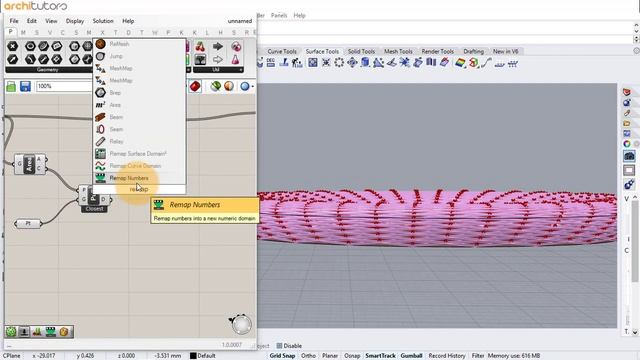Image resolution: width=640 pixels, height=360 pixels.
Task: Click the 100% zoom level field
Action: [x=64, y=86]
